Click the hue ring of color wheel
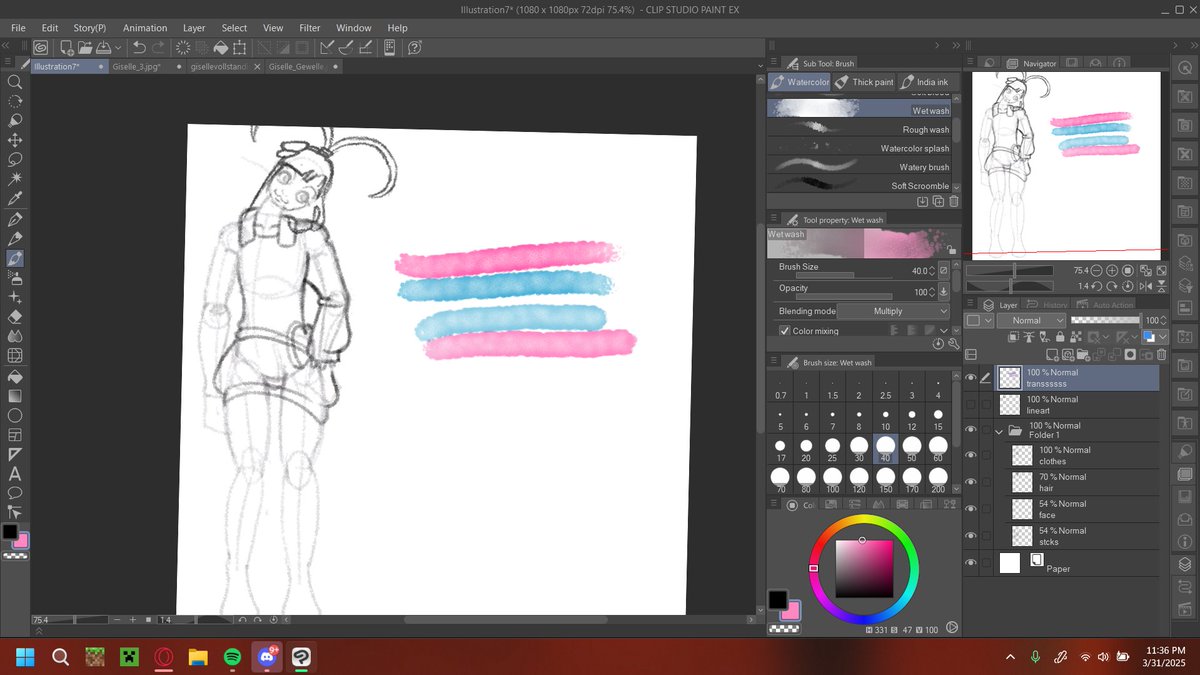 coord(862,520)
